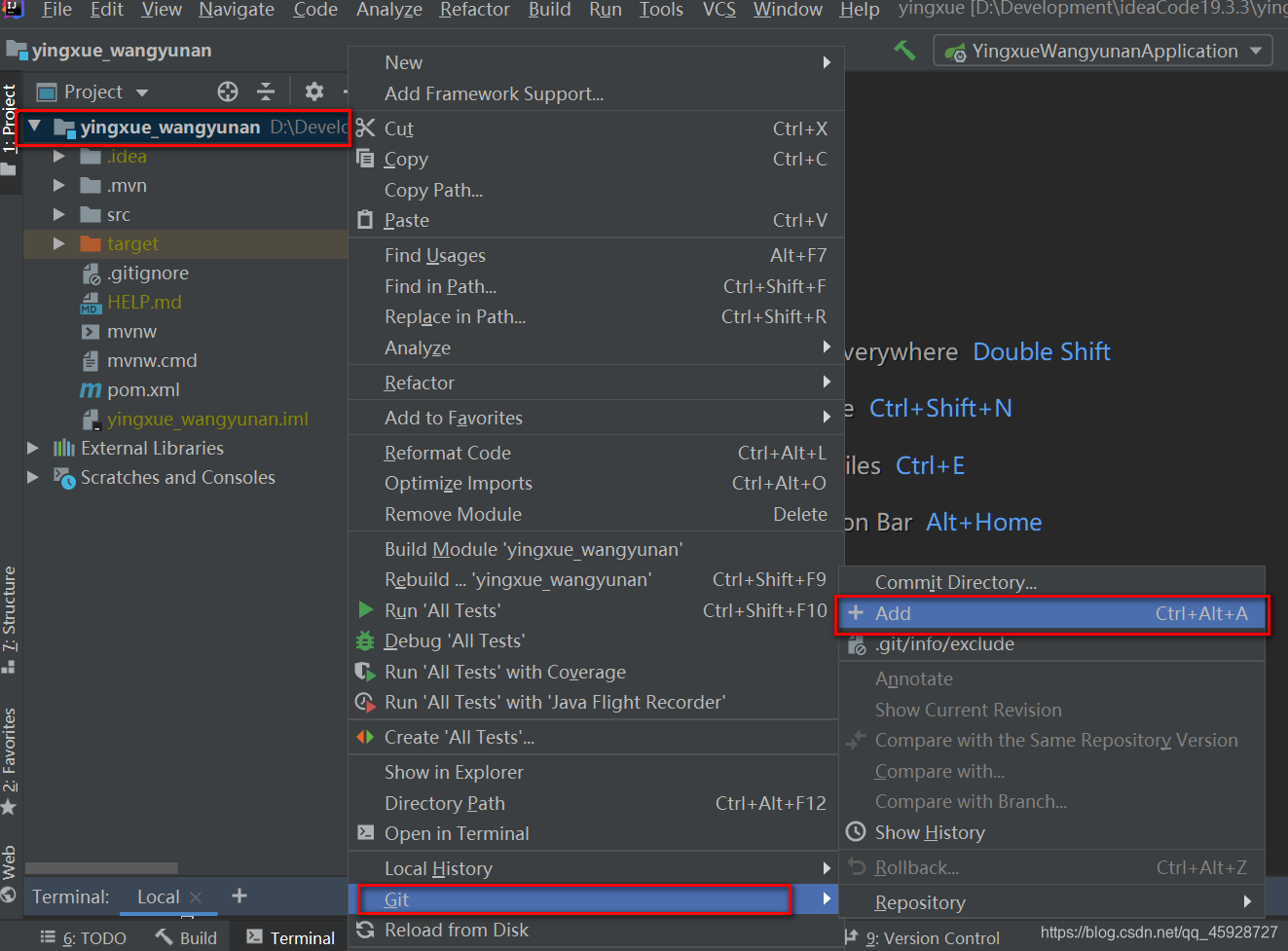Close the Local terminal tab
Image resolution: width=1288 pixels, height=951 pixels.
(196, 897)
